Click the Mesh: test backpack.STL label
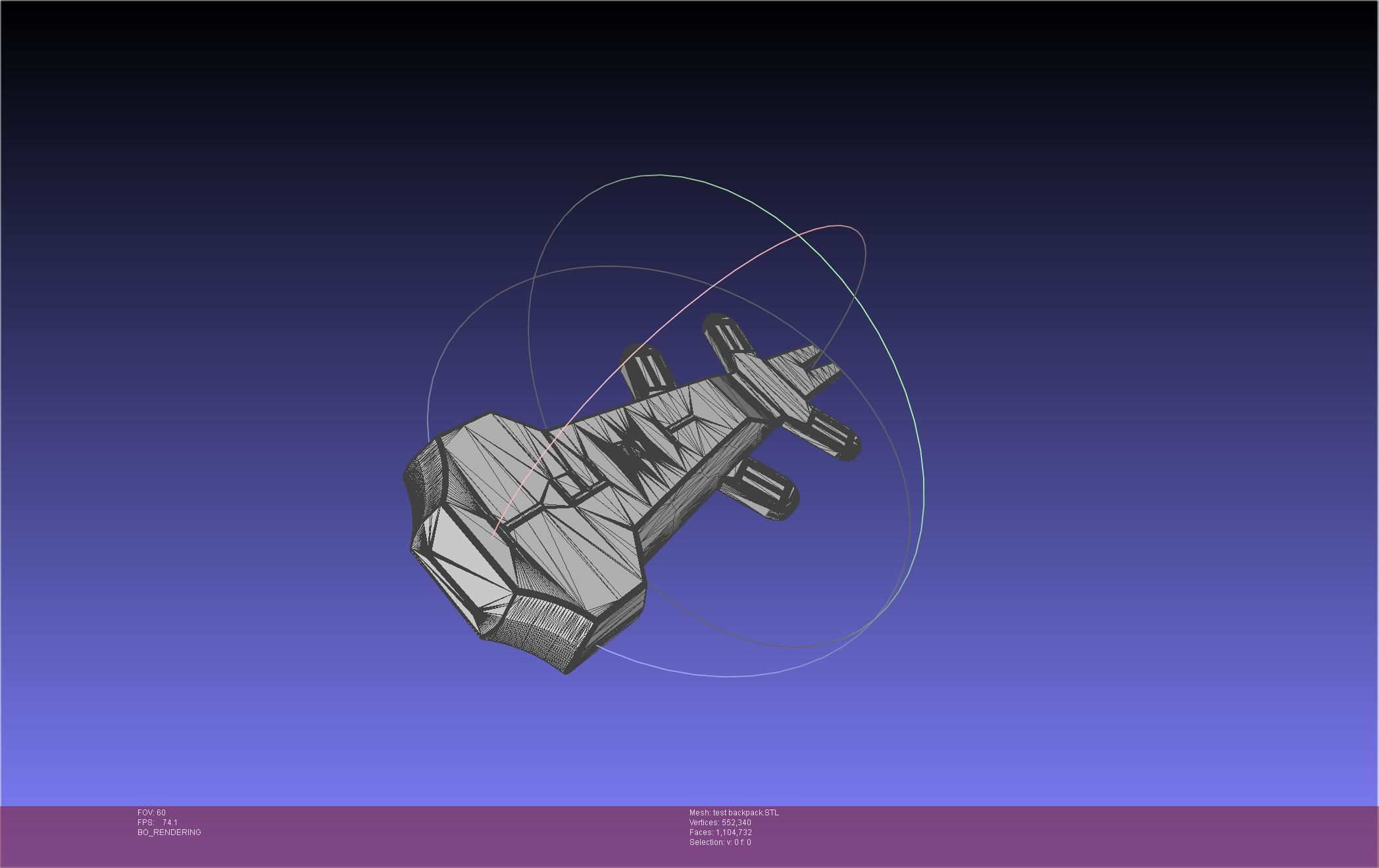The image size is (1379, 868). [734, 813]
